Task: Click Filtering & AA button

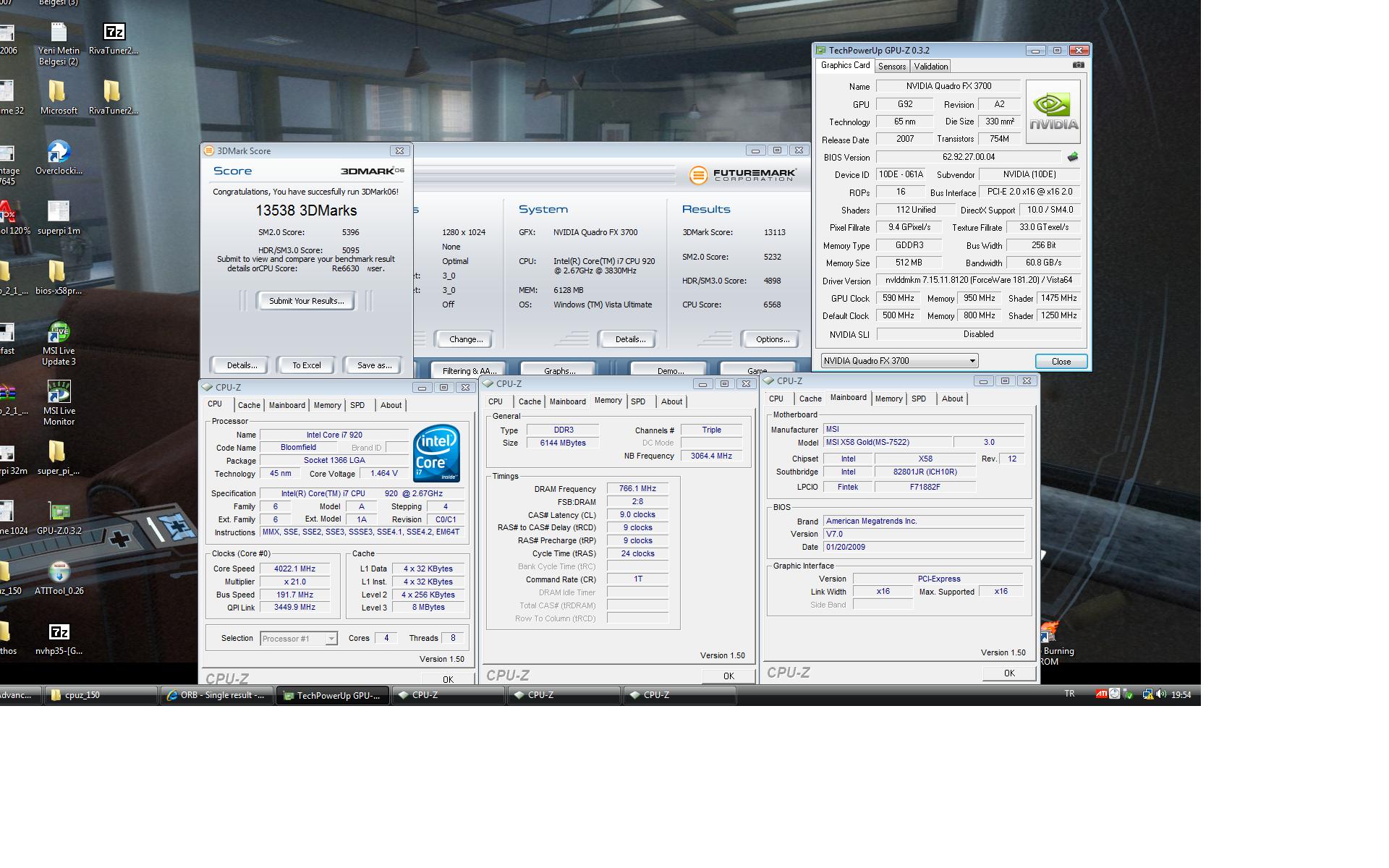Action: pyautogui.click(x=469, y=370)
